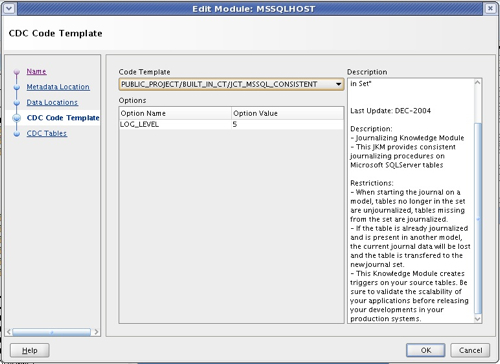This screenshot has height=364, width=500.
Task: Confirm with the OK button
Action: (426, 350)
